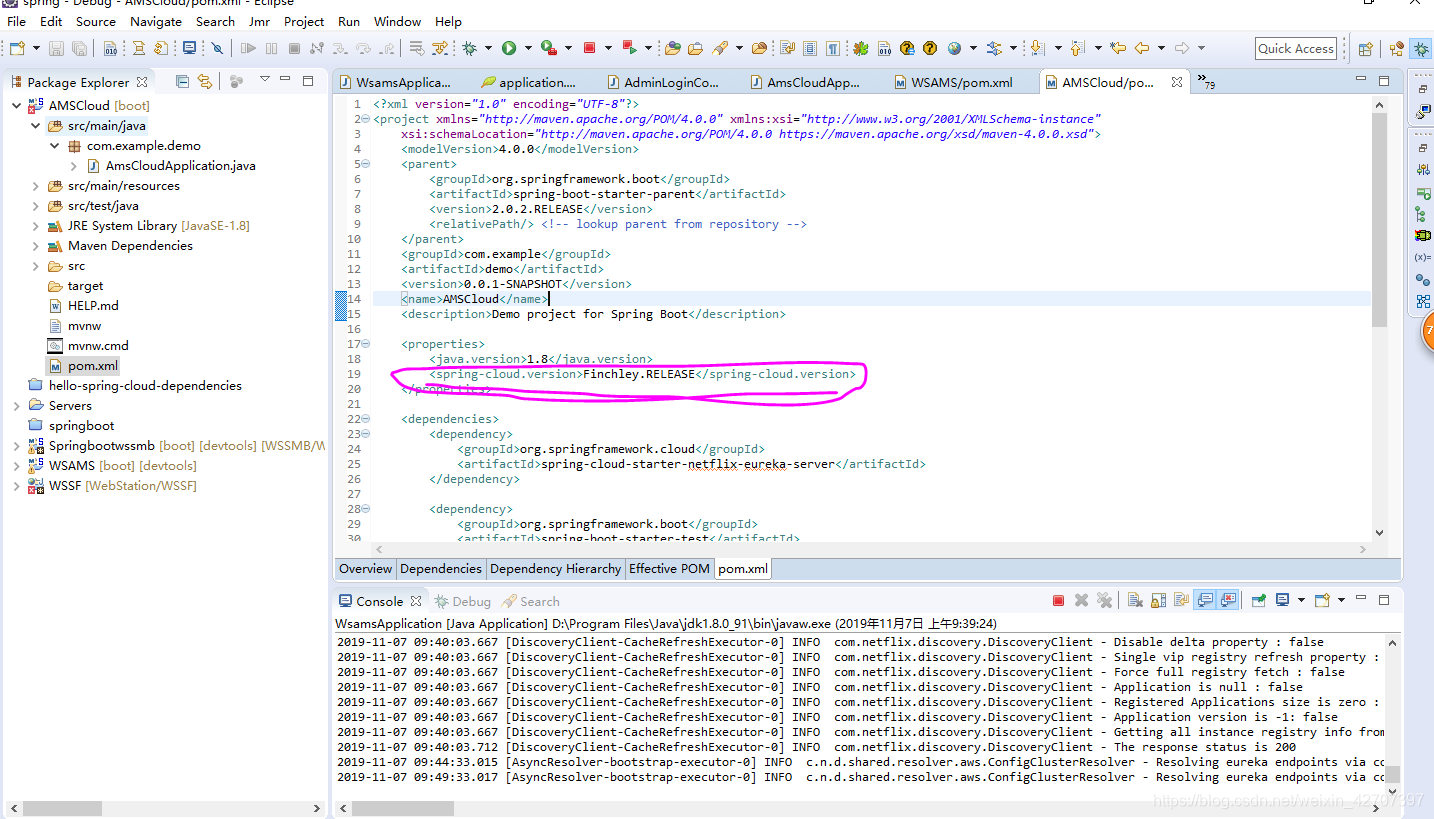Pin the Console view
The image size is (1434, 819).
(1258, 601)
